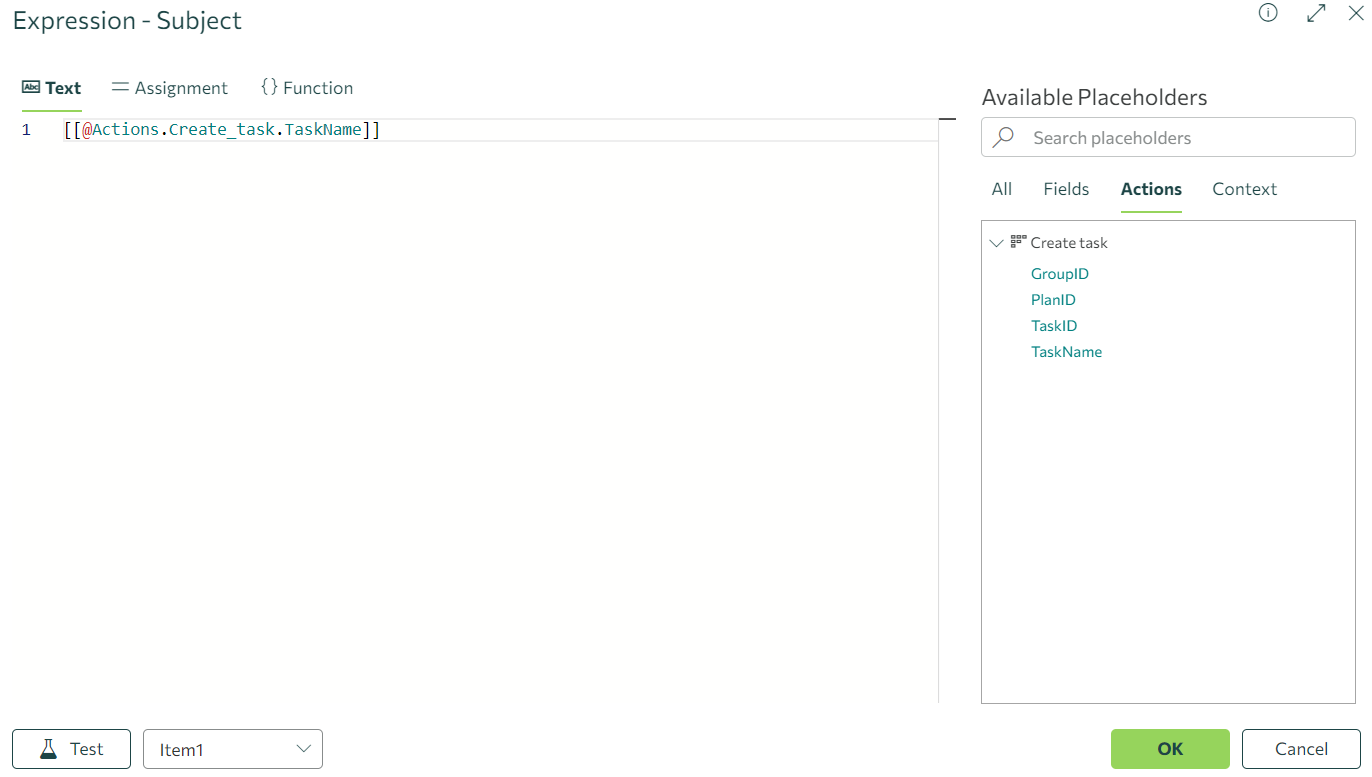The height and width of the screenshot is (777, 1372).
Task: Click the Create task grid icon
Action: (1017, 241)
